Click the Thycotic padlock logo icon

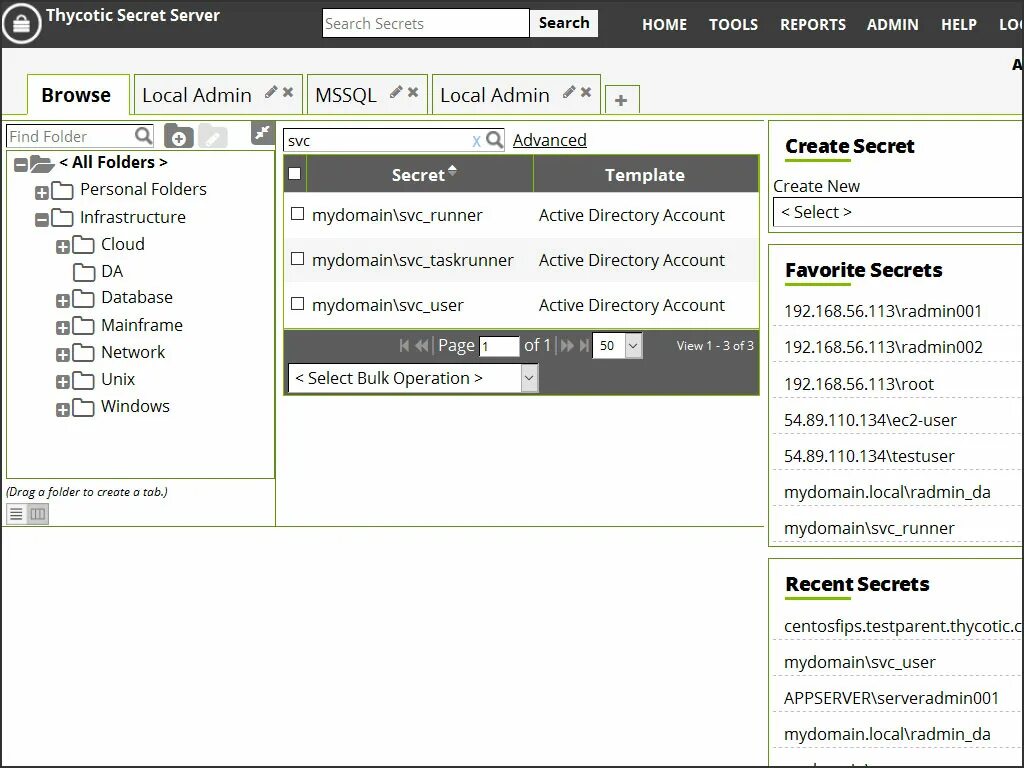[21, 23]
